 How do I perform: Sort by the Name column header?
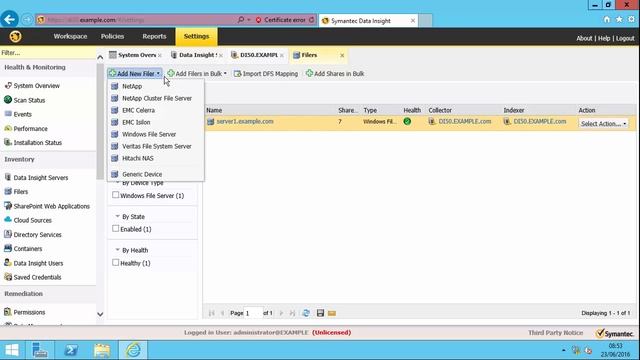click(214, 110)
